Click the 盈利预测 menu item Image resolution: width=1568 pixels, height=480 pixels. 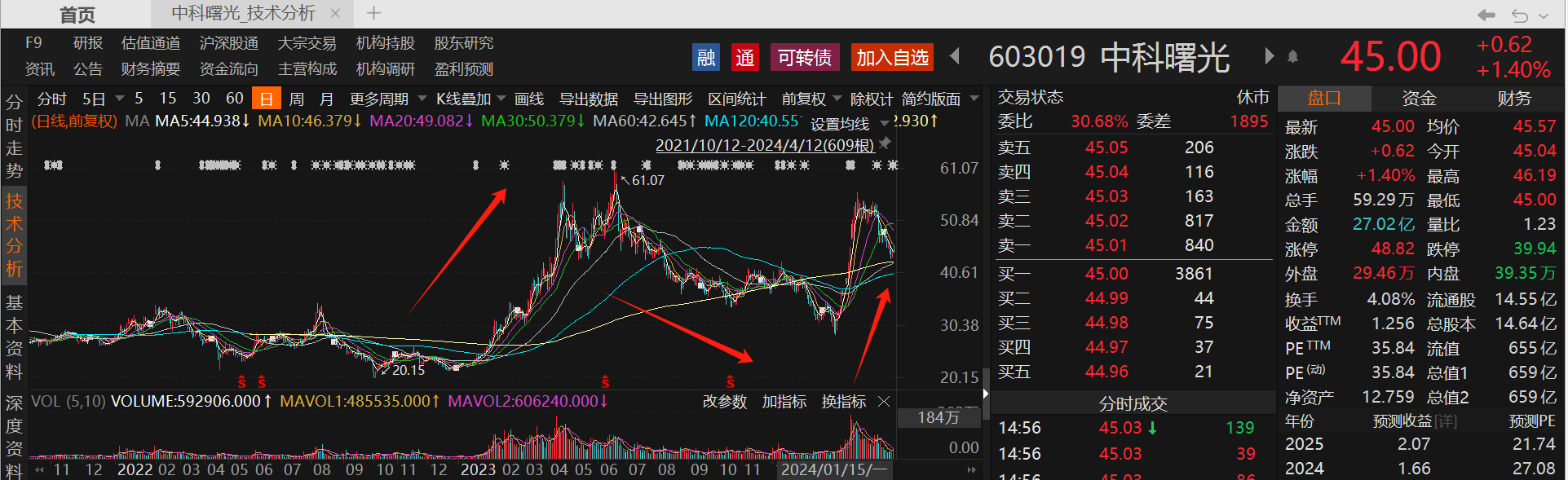pos(464,69)
